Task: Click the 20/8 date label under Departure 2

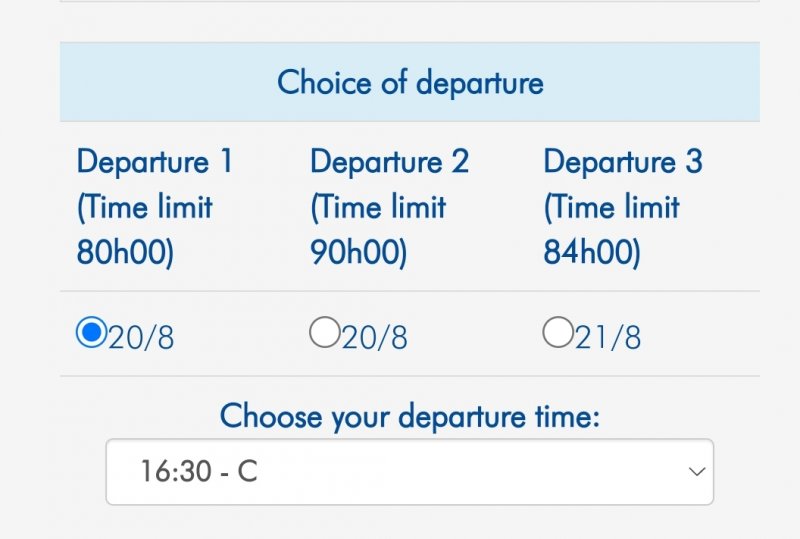Action: click(x=375, y=338)
